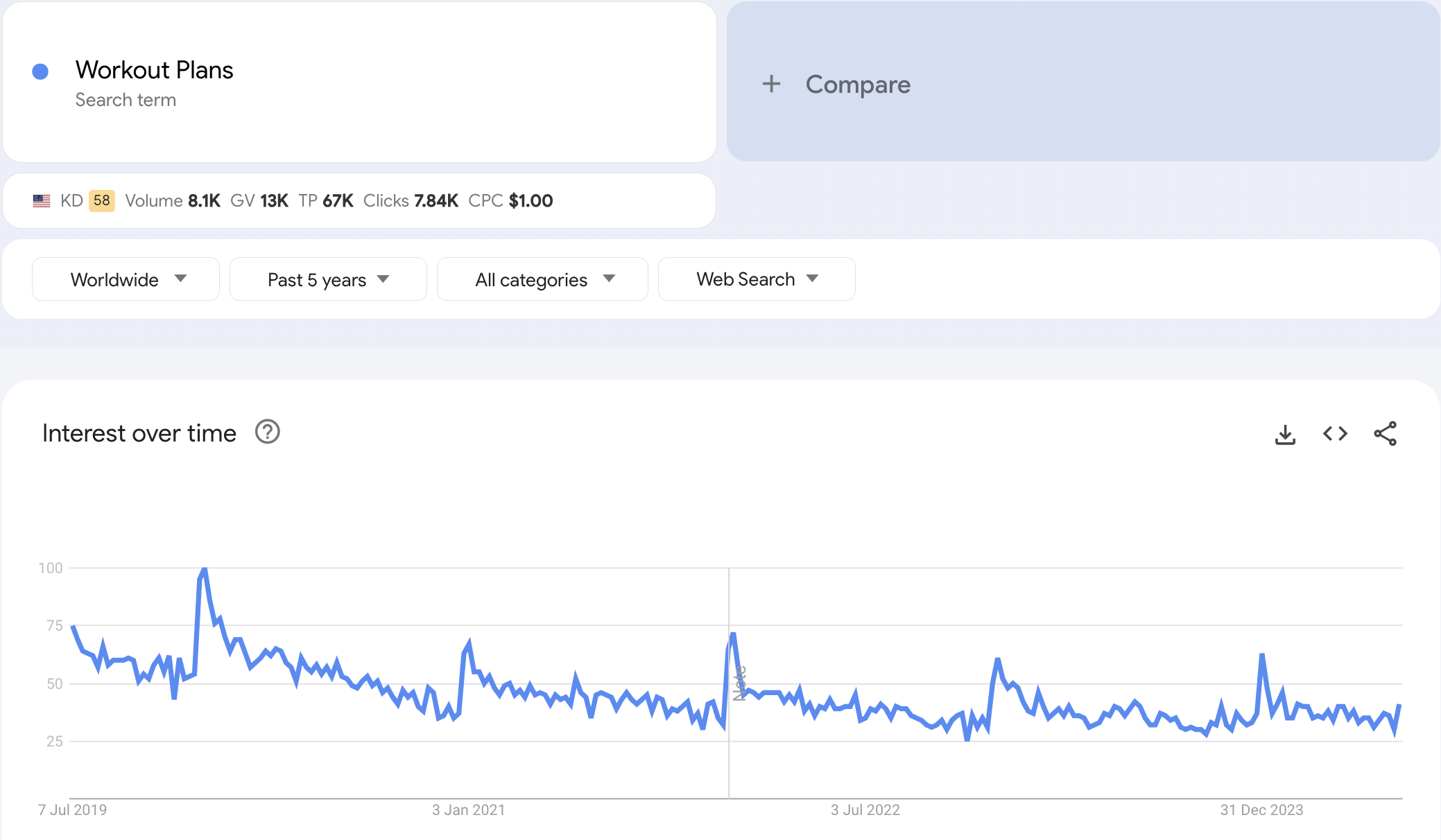The width and height of the screenshot is (1441, 840).
Task: Click the KD 58 difficulty badge
Action: pos(101,201)
